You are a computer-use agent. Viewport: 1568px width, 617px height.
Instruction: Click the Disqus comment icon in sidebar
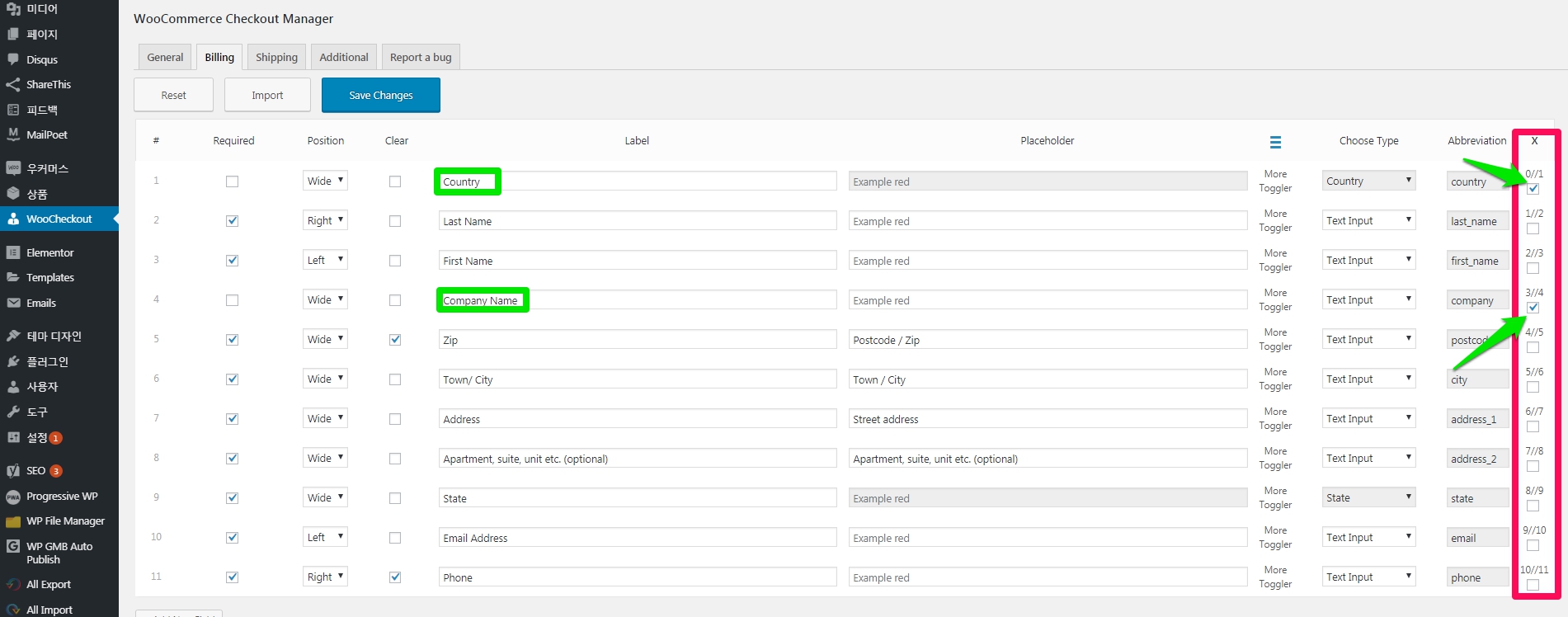point(13,59)
